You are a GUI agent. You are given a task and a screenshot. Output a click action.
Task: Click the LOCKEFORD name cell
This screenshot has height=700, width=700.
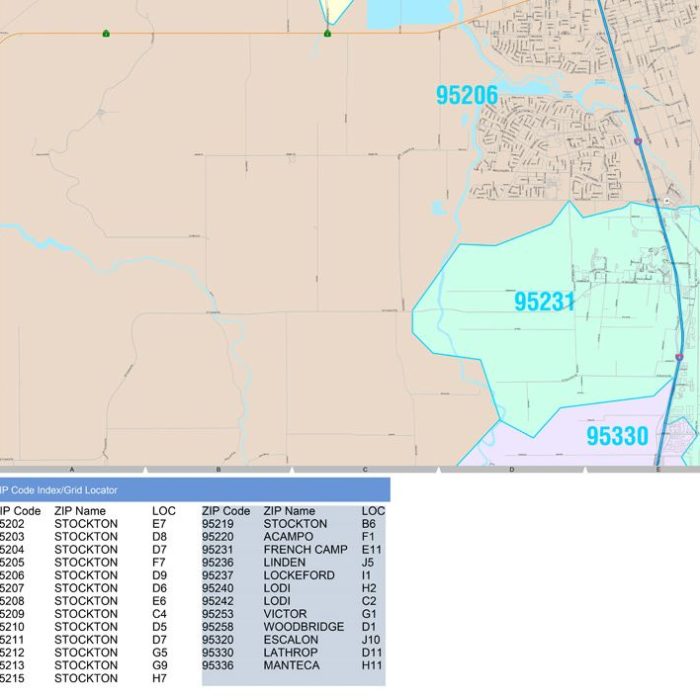(299, 575)
